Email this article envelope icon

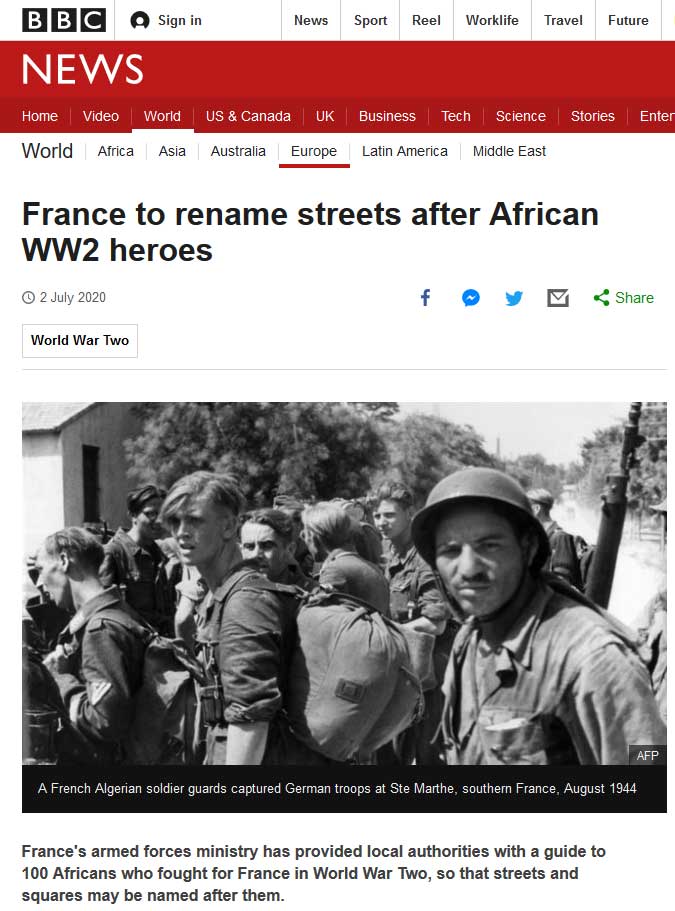[x=558, y=298]
